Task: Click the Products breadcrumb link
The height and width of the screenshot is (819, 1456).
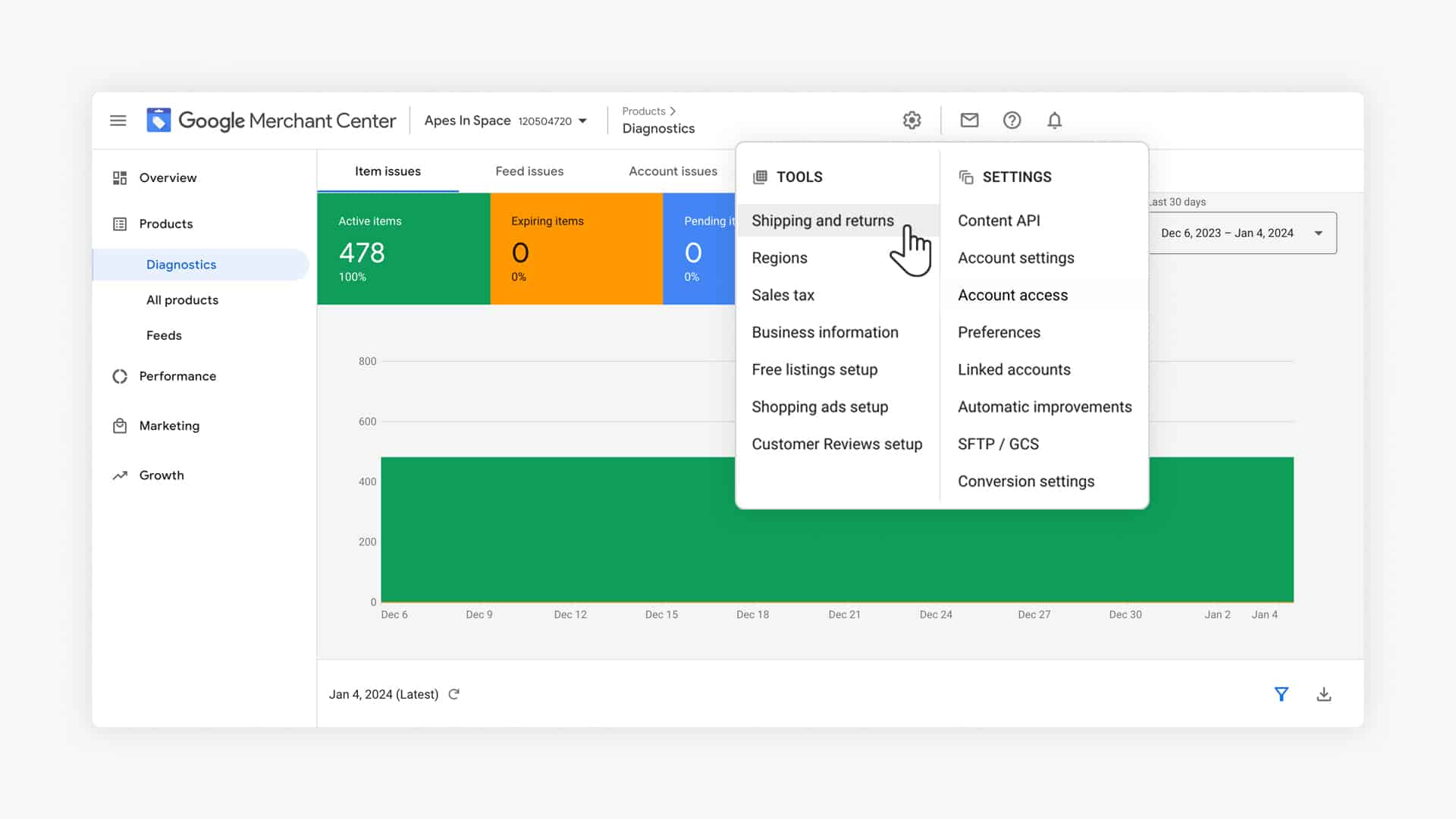Action: tap(643, 111)
